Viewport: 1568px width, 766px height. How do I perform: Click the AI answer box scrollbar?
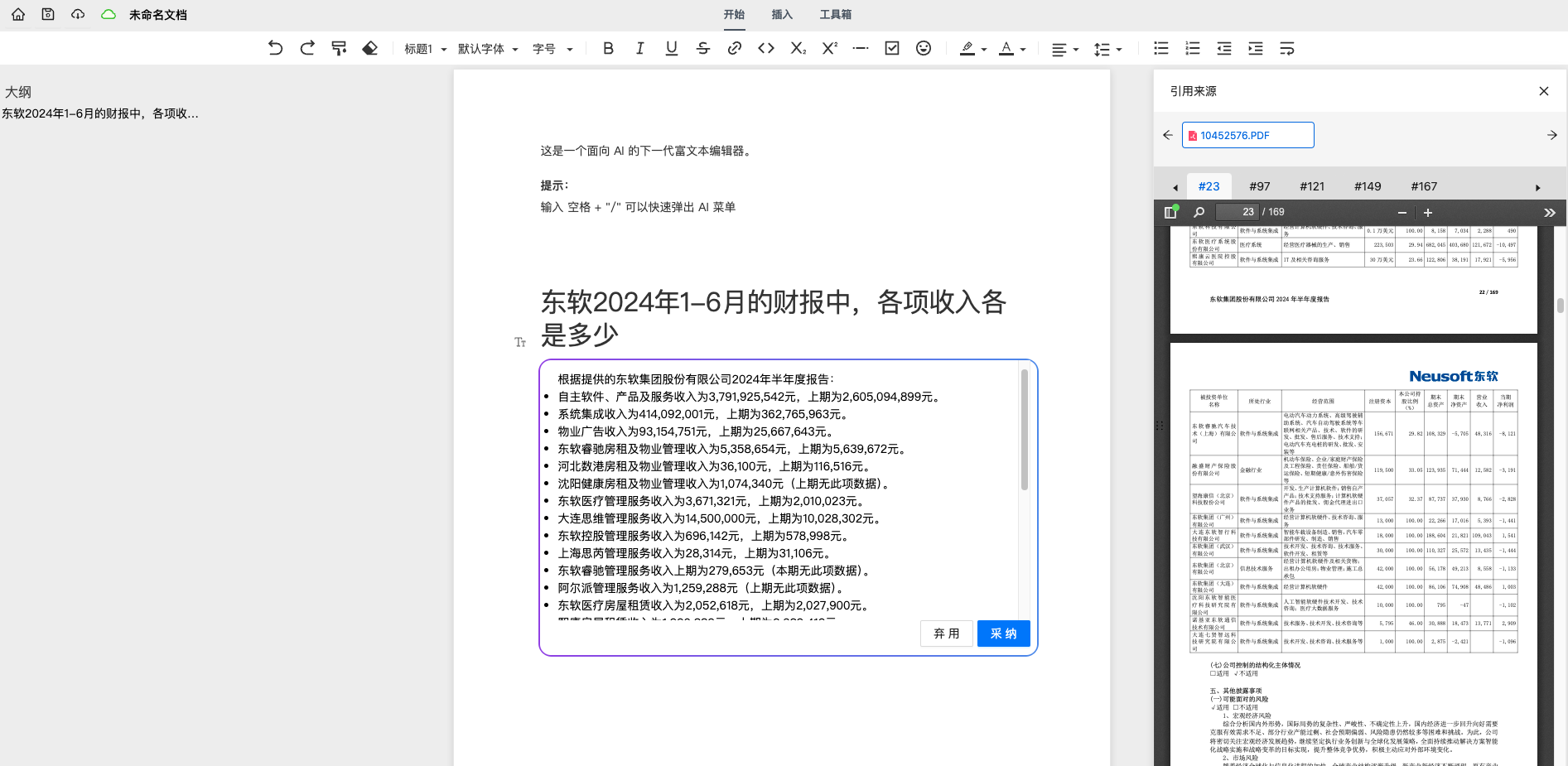coord(1025,430)
